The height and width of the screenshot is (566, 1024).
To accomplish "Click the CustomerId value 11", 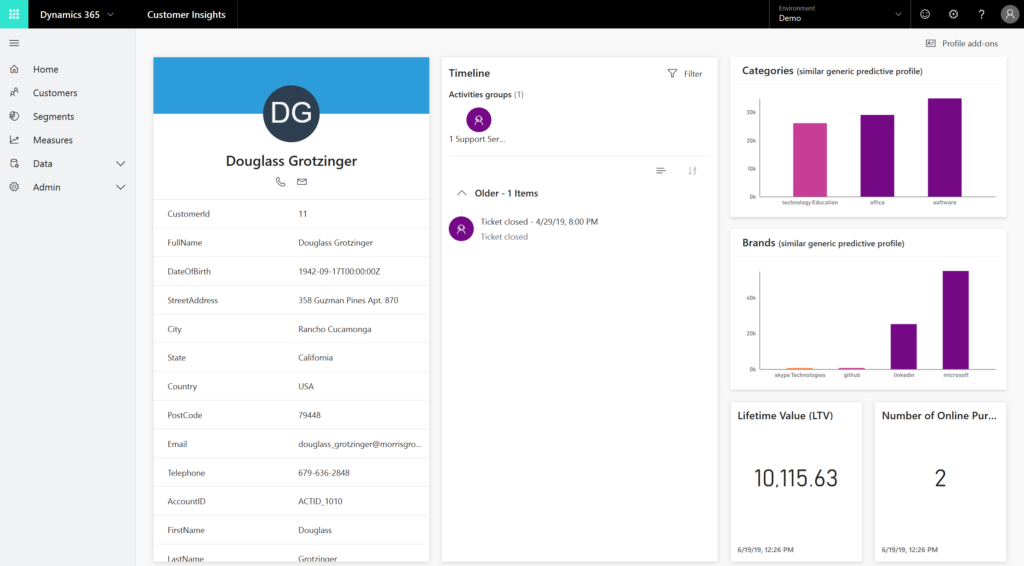I will click(302, 213).
